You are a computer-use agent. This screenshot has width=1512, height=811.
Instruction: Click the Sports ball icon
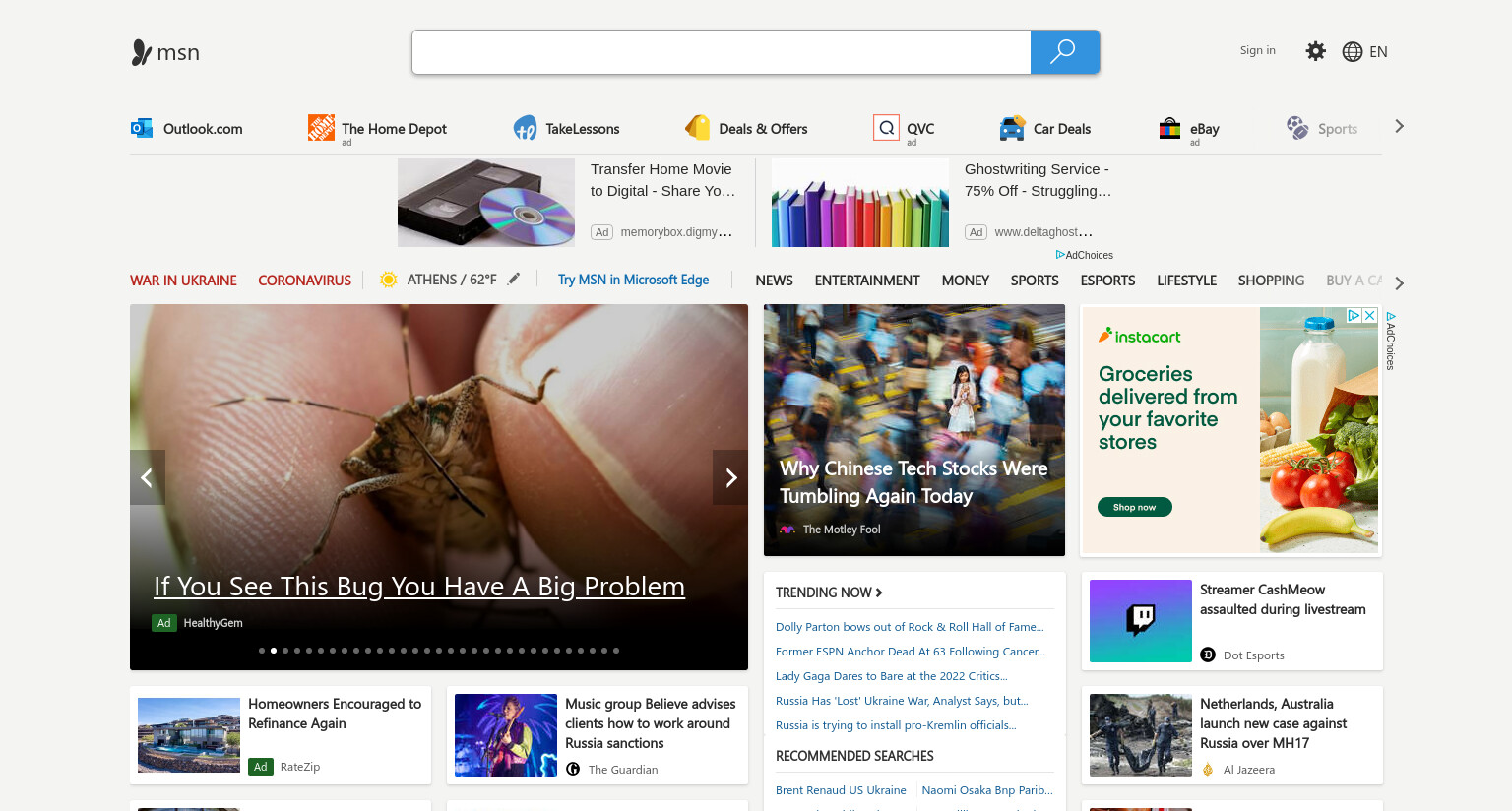(1297, 128)
